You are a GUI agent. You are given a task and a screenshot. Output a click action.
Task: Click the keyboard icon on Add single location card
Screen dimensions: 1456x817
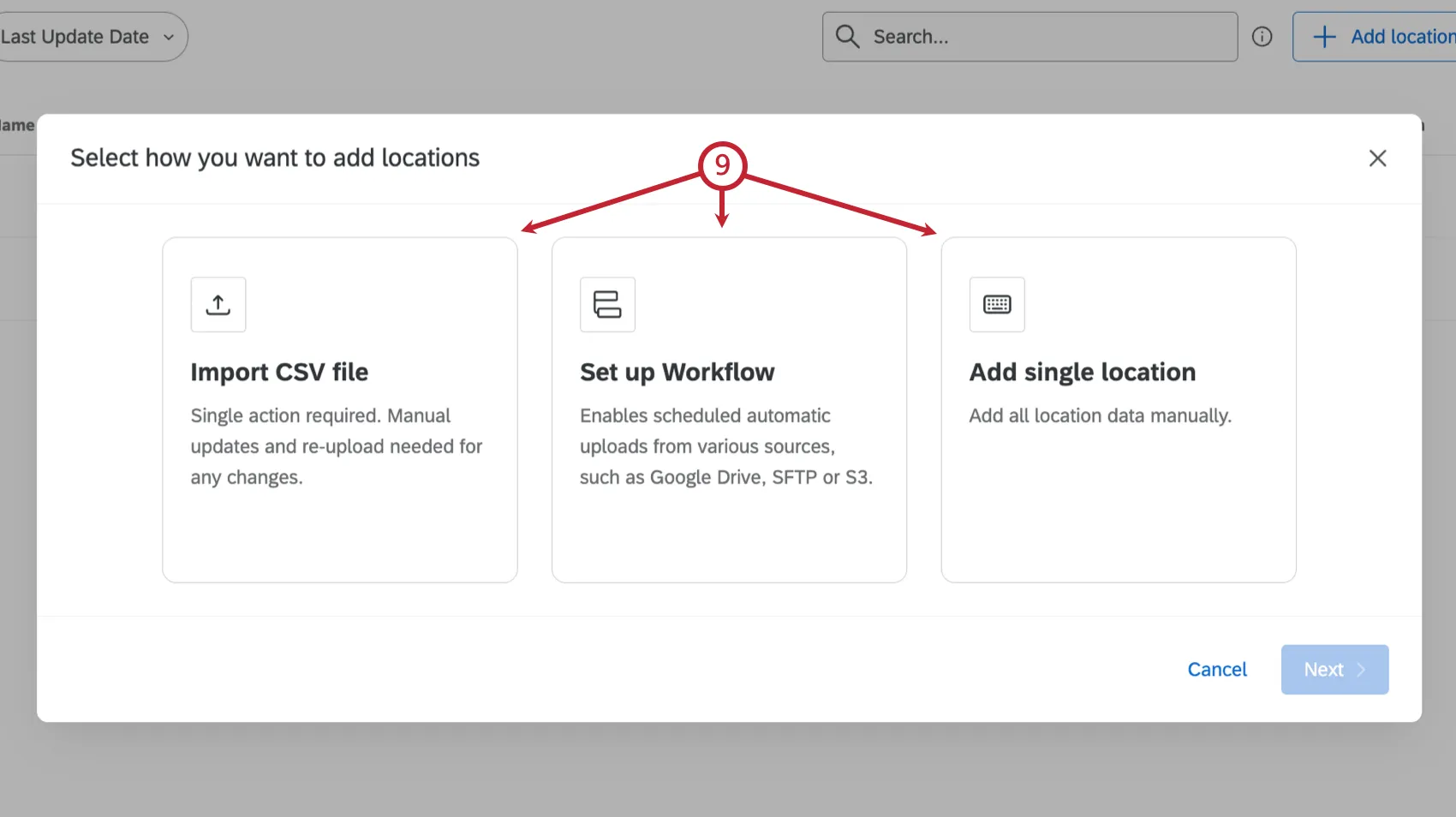[997, 305]
